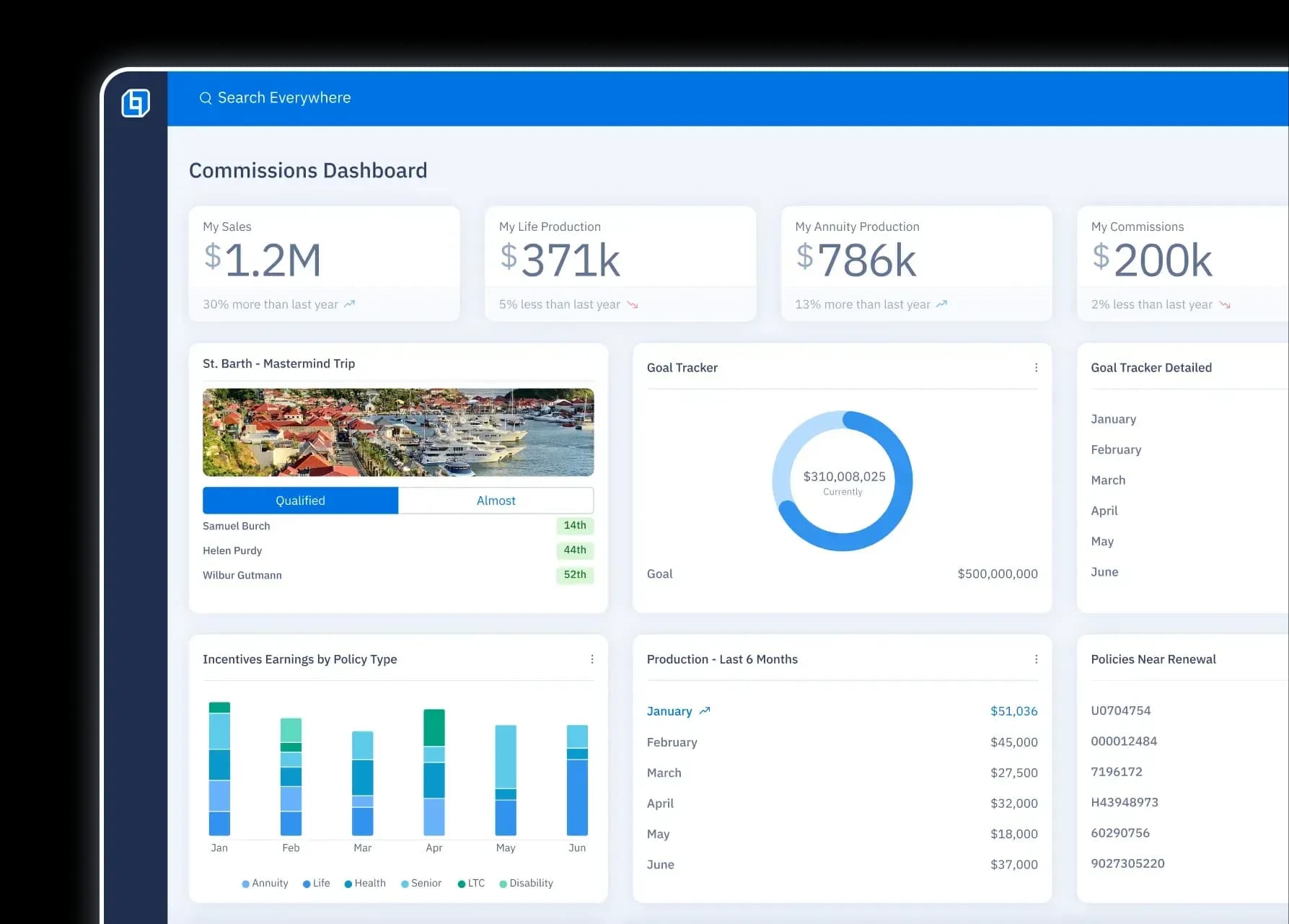Expand June in the Goal Tracker Detailed list
1289x924 pixels.
click(1104, 571)
